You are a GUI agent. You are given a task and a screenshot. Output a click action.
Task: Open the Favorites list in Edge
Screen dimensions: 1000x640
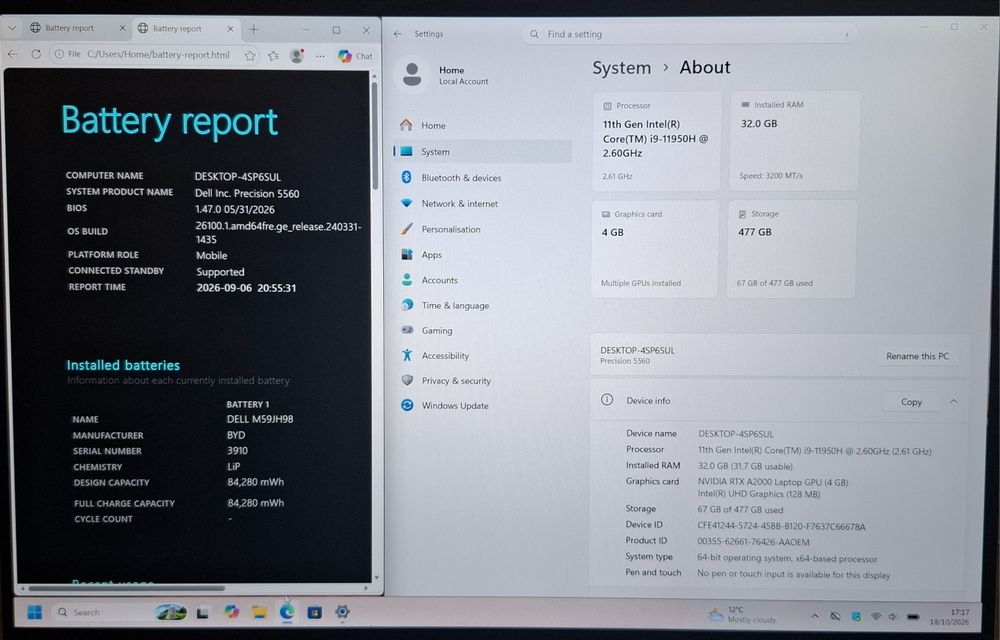pos(274,55)
